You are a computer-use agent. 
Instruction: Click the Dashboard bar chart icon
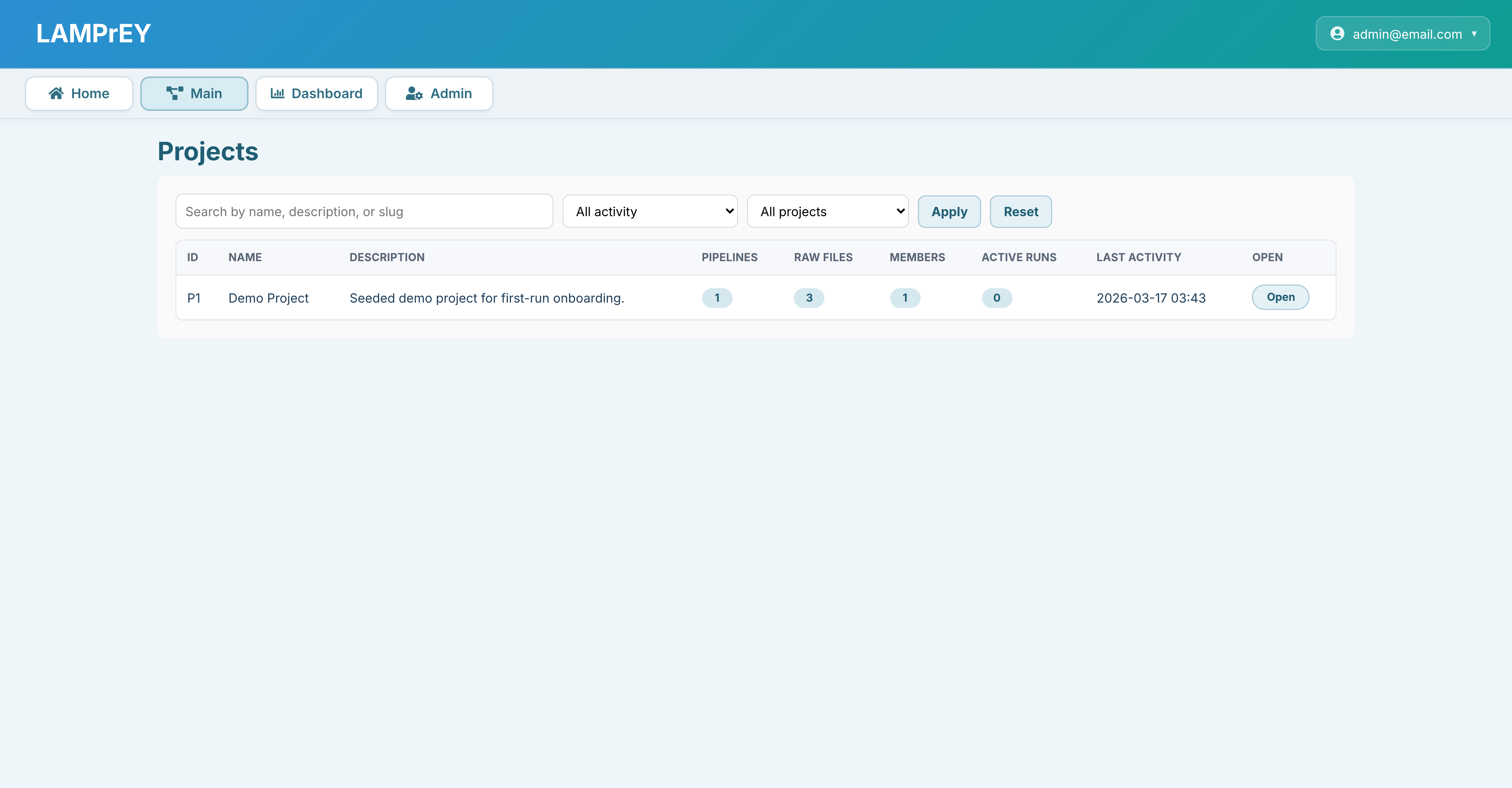(x=277, y=93)
